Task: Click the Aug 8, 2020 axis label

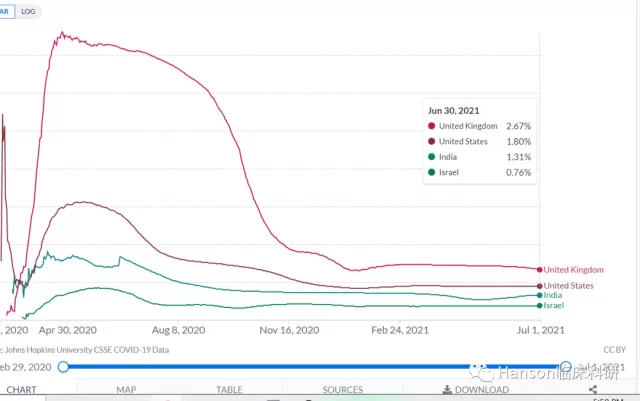Action: coord(178,330)
